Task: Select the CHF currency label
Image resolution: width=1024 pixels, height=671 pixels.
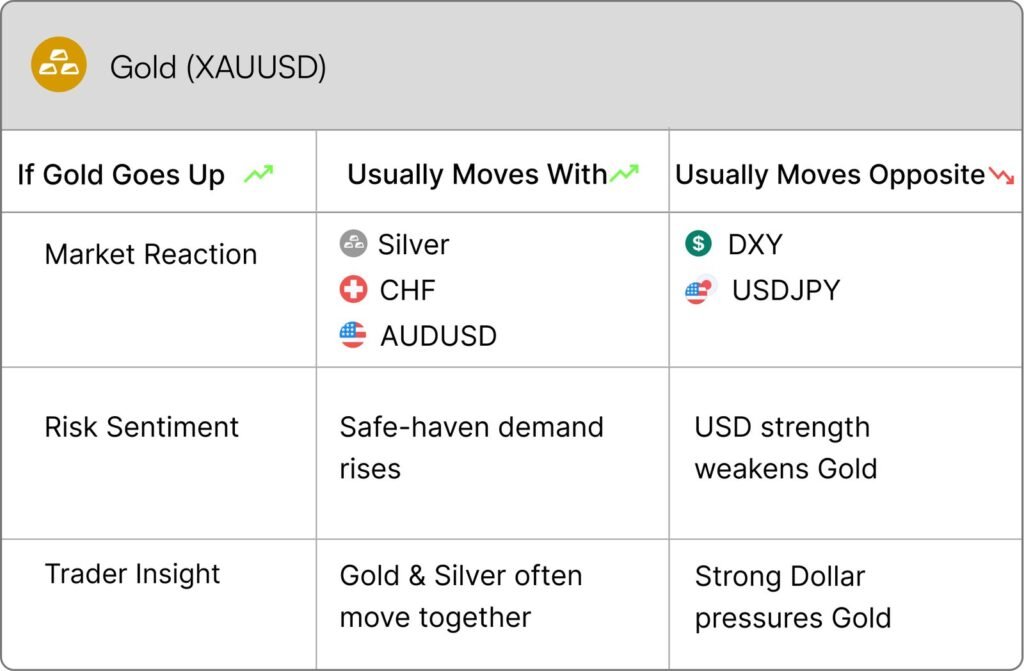Action: pos(408,290)
